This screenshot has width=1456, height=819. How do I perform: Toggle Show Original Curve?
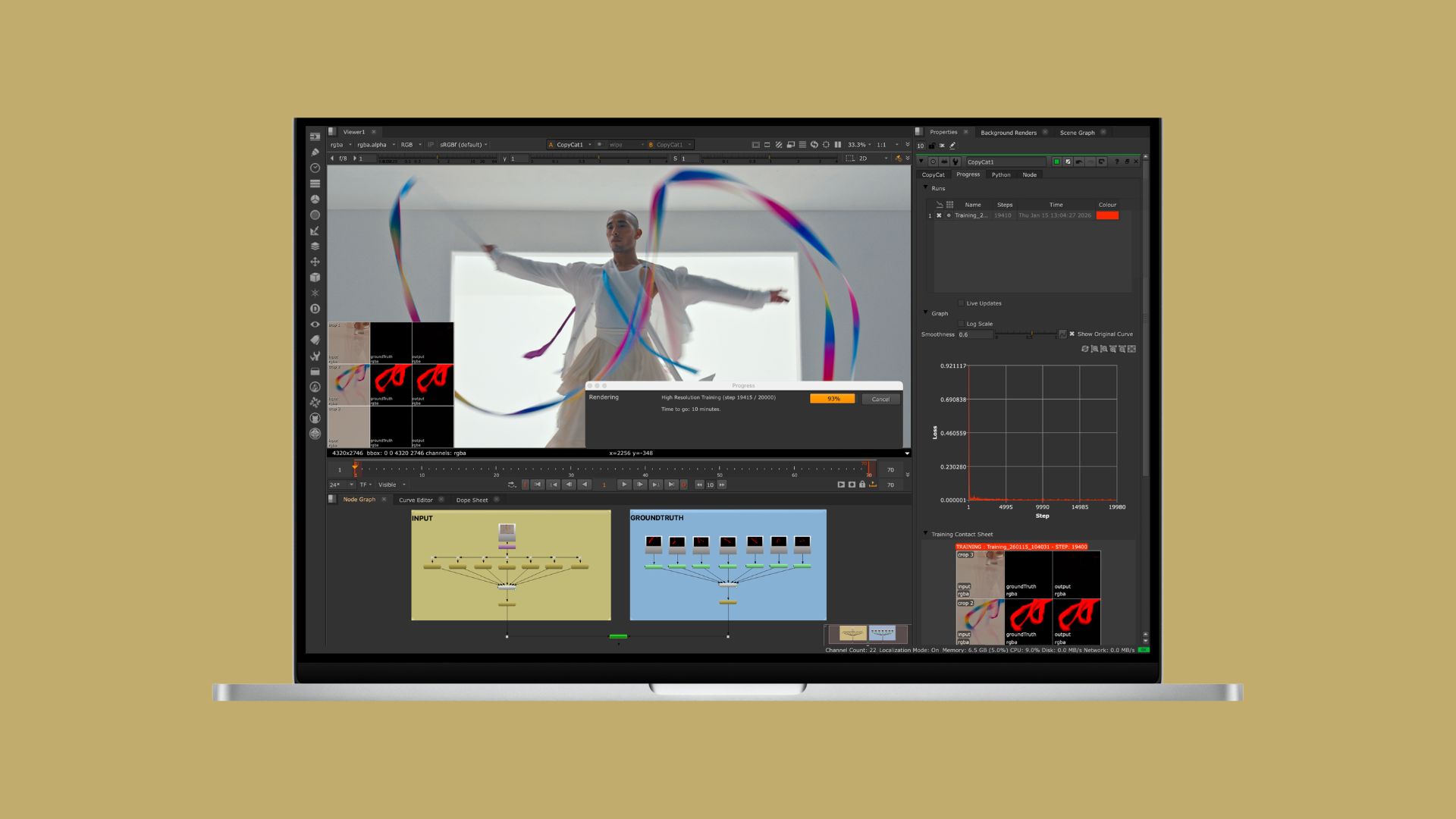[1072, 334]
